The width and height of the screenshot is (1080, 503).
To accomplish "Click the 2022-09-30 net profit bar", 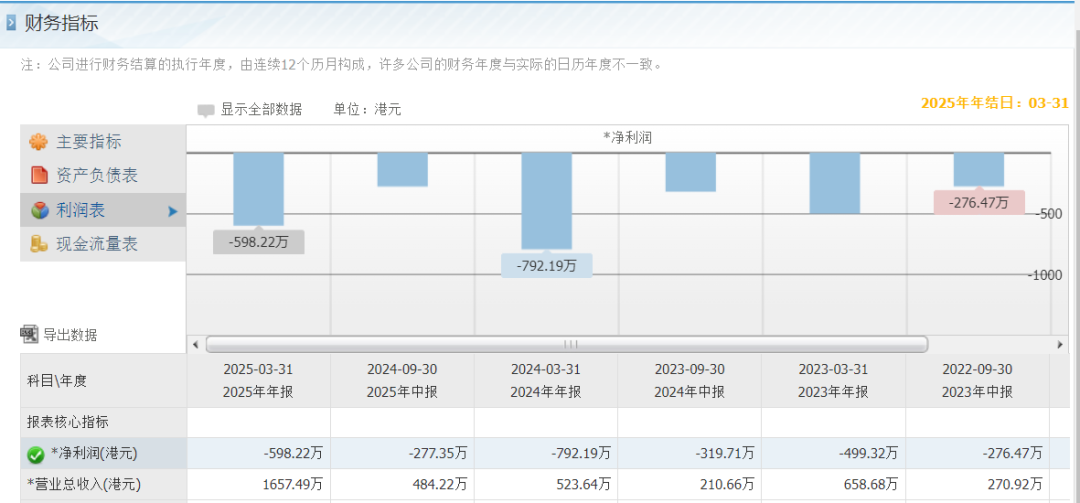I will pyautogui.click(x=979, y=169).
